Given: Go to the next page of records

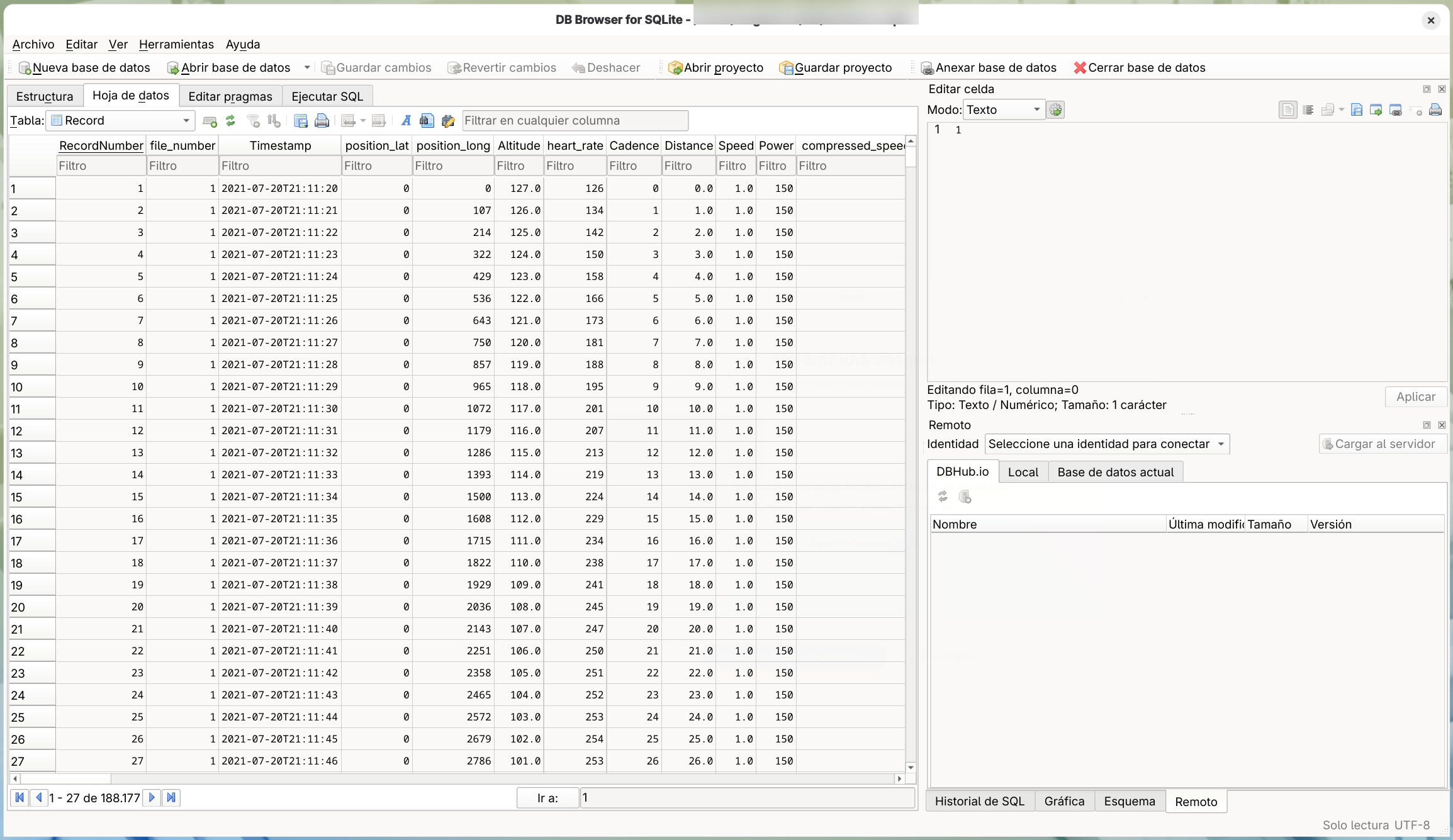Looking at the screenshot, I should pos(152,797).
